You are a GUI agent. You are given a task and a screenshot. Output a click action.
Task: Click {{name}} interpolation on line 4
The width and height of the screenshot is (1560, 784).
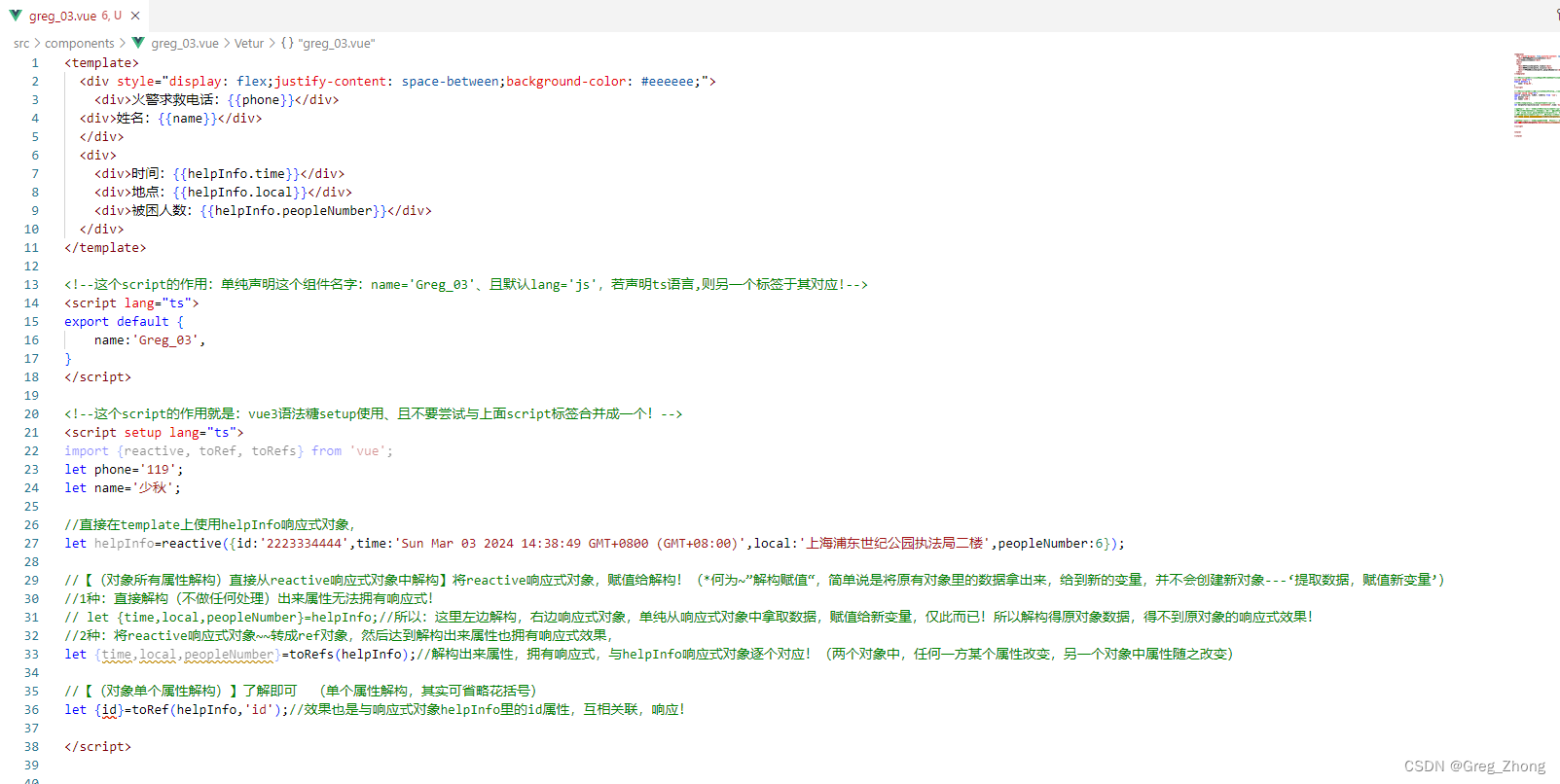[x=188, y=119]
